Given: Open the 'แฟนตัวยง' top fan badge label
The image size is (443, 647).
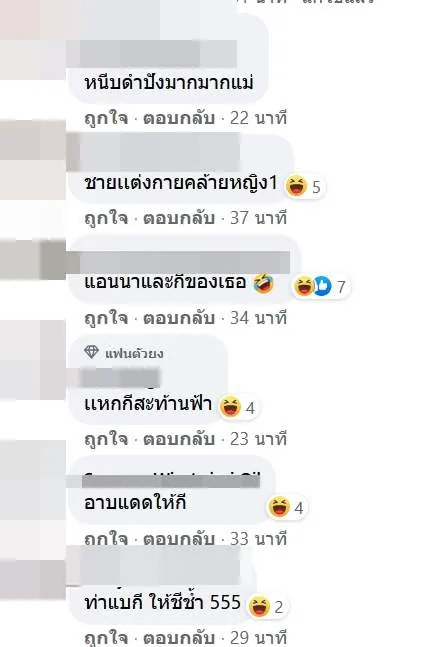Looking at the screenshot, I should pos(134,353).
